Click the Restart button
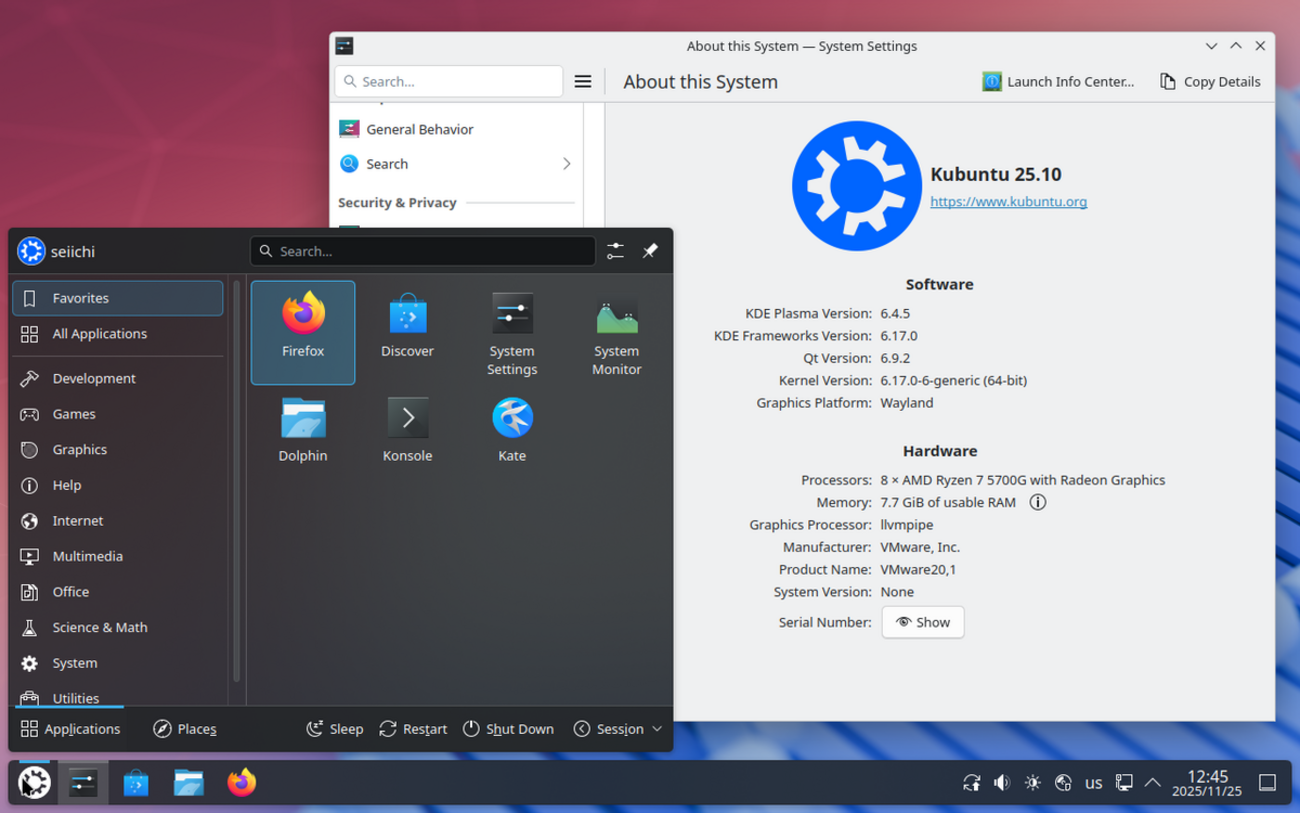The image size is (1300, 813). pos(413,729)
